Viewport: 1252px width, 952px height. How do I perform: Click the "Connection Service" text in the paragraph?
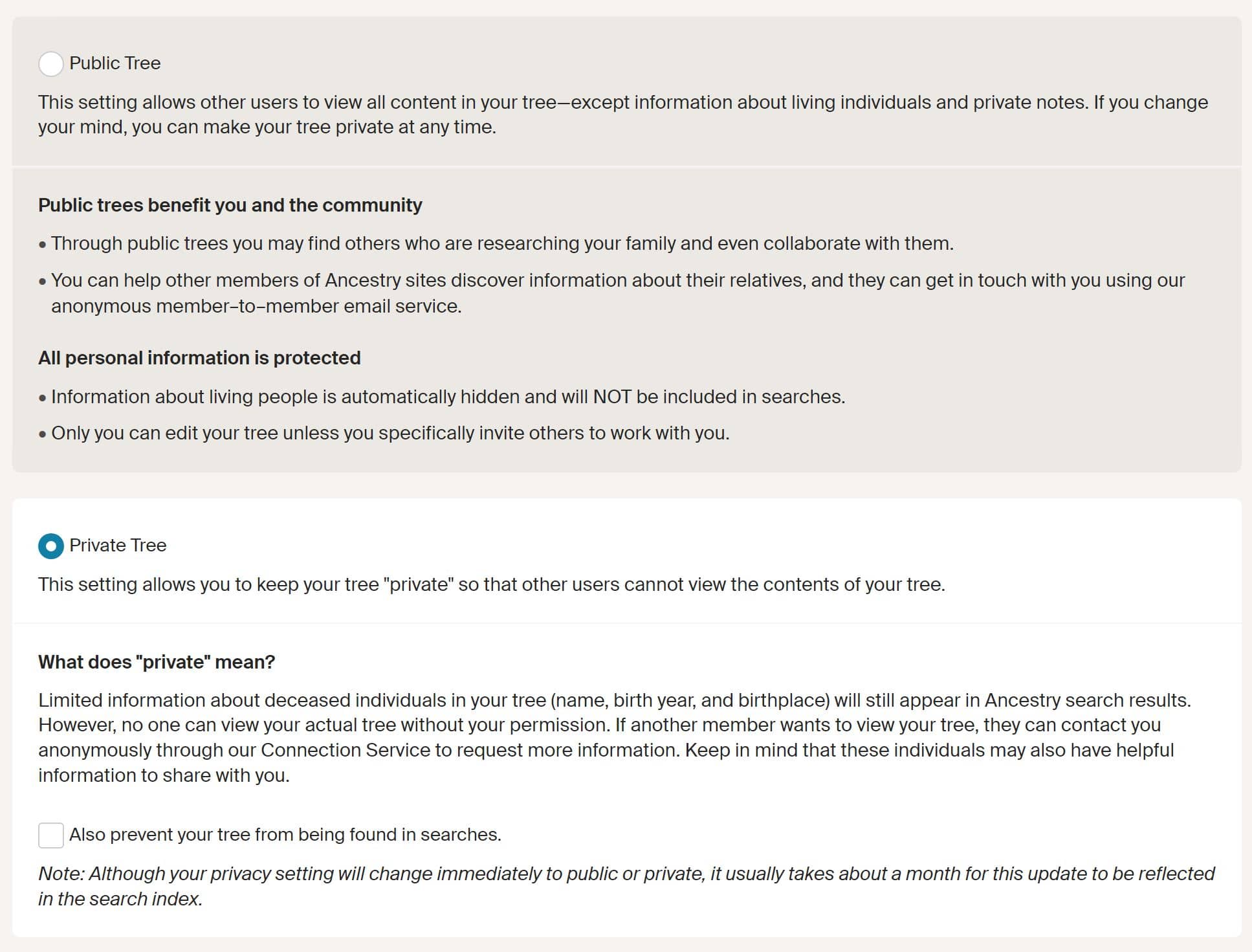point(346,750)
